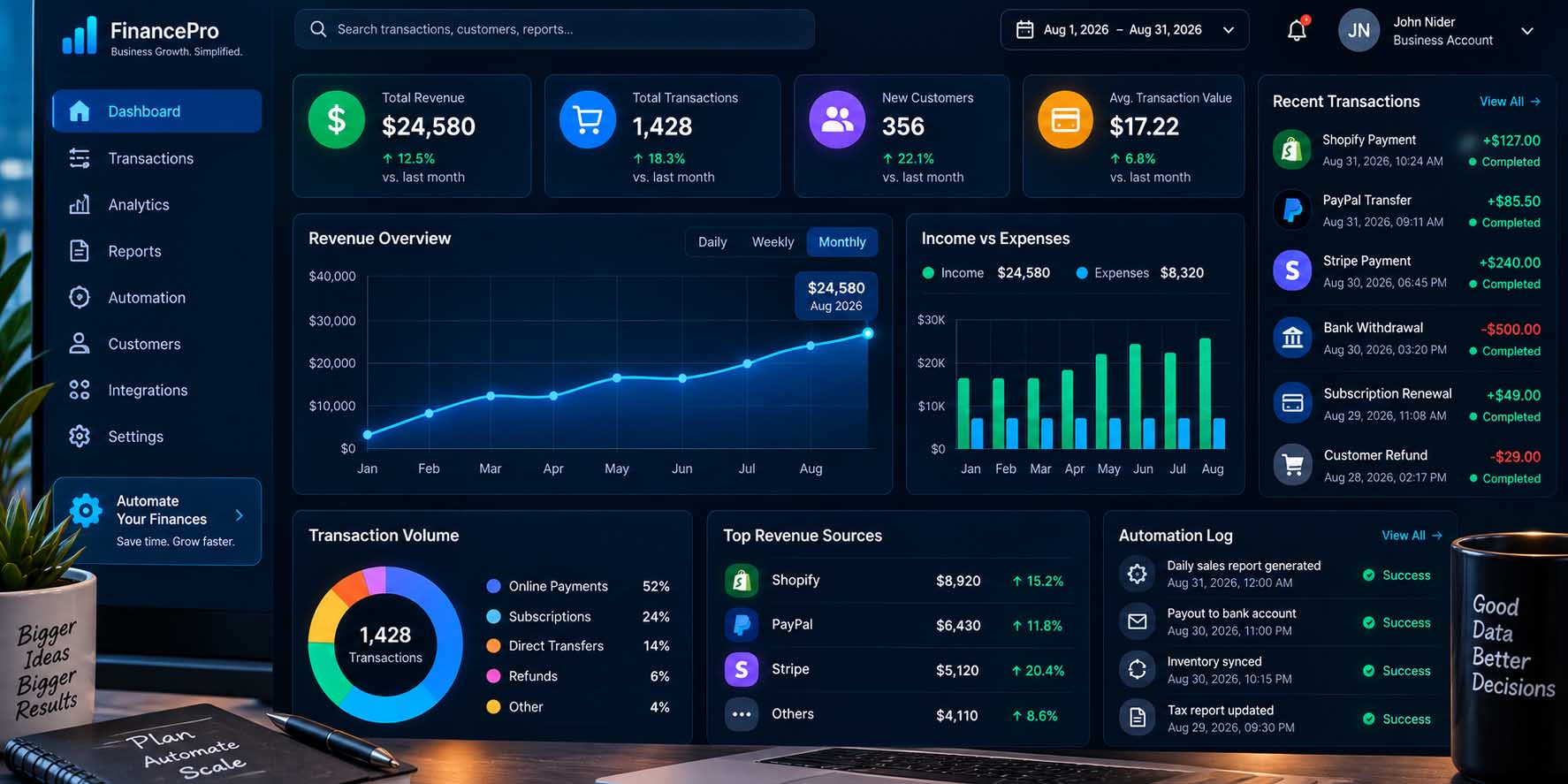Click the Subscription Renewal card icon
This screenshot has height=784, width=1568.
coord(1292,403)
